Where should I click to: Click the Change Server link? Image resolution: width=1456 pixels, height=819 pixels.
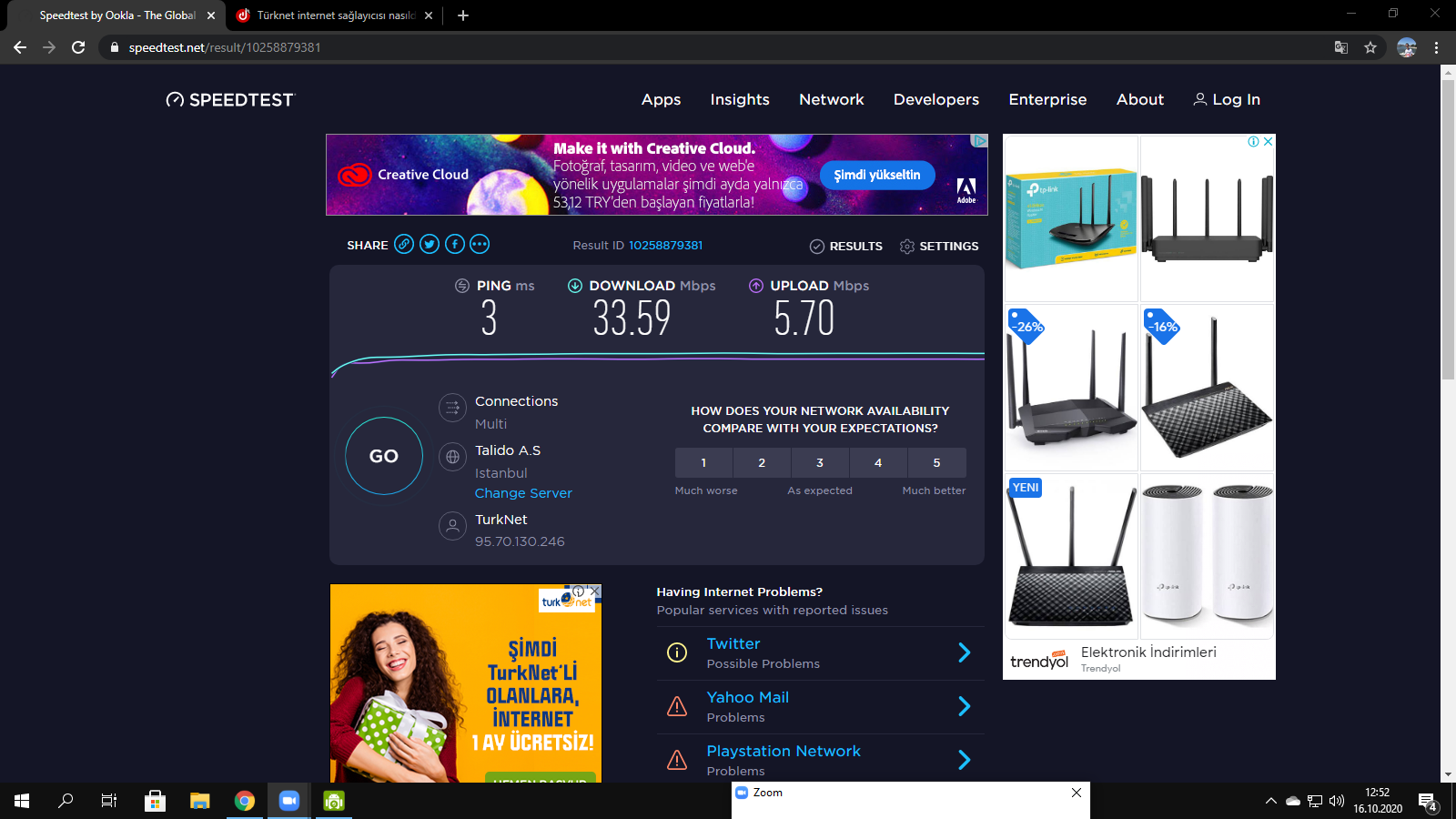tap(523, 493)
